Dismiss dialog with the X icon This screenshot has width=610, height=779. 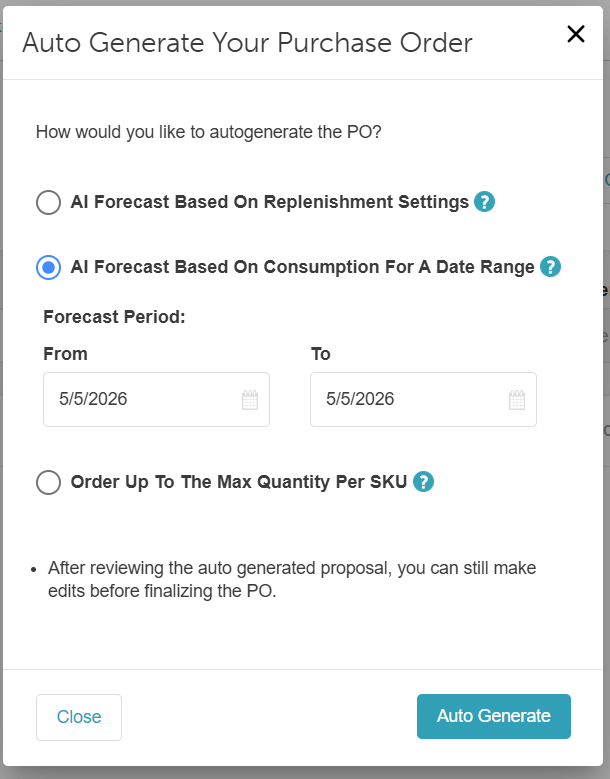pyautogui.click(x=576, y=34)
